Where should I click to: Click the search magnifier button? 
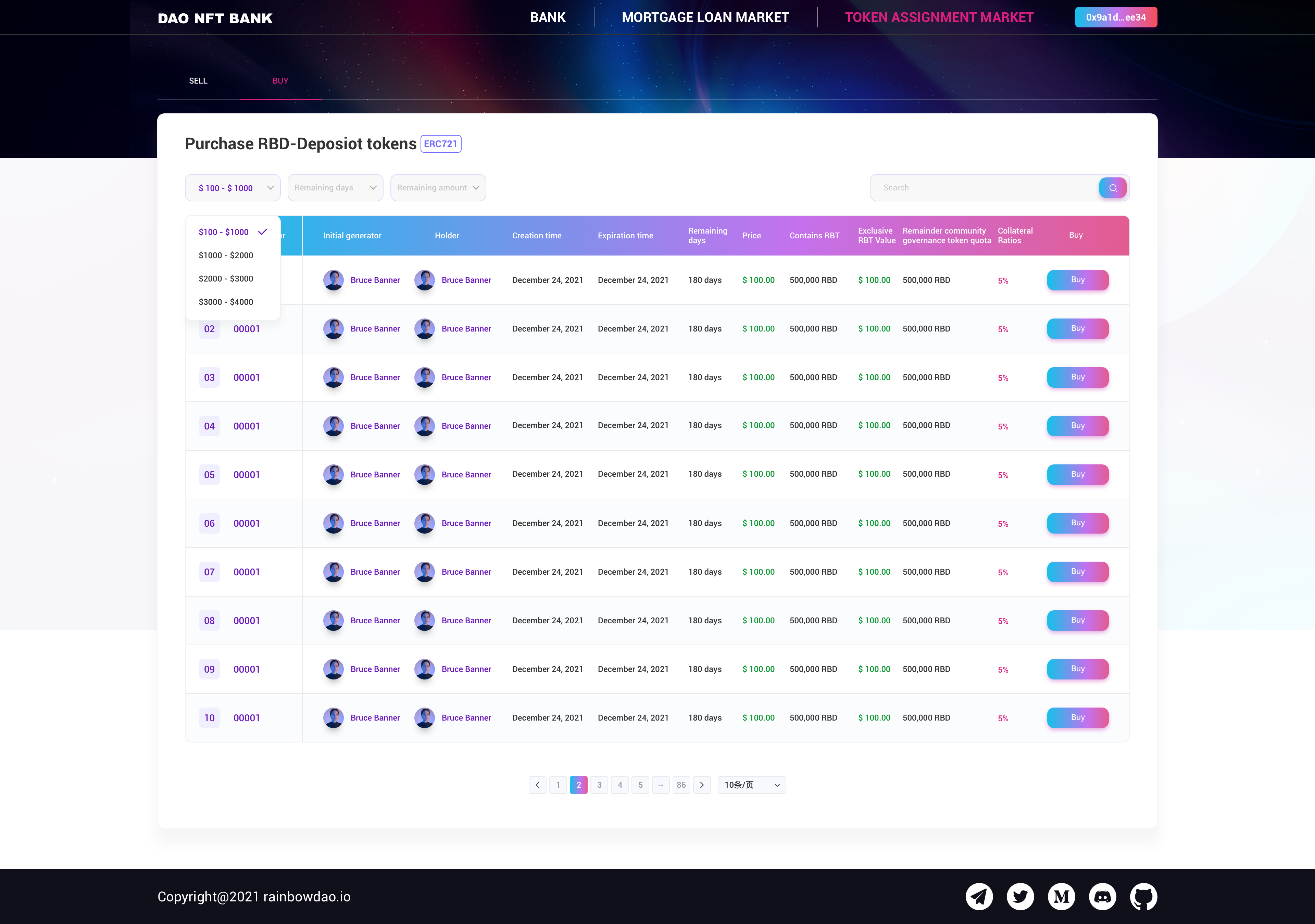pyautogui.click(x=1112, y=188)
